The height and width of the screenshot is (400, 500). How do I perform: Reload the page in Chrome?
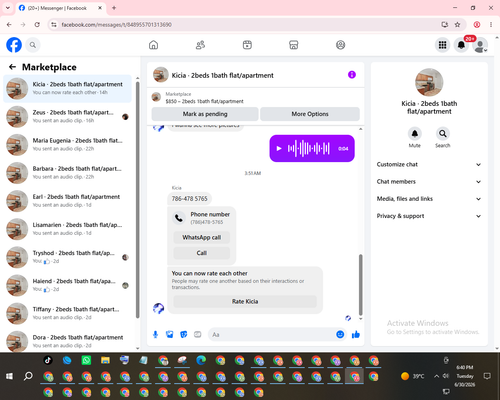click(37, 24)
